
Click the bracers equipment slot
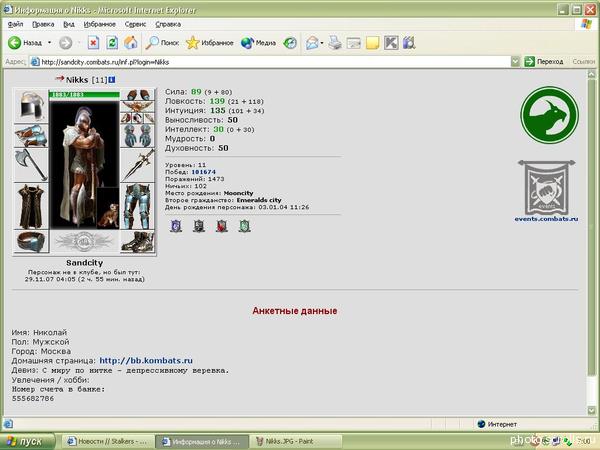coord(31,135)
